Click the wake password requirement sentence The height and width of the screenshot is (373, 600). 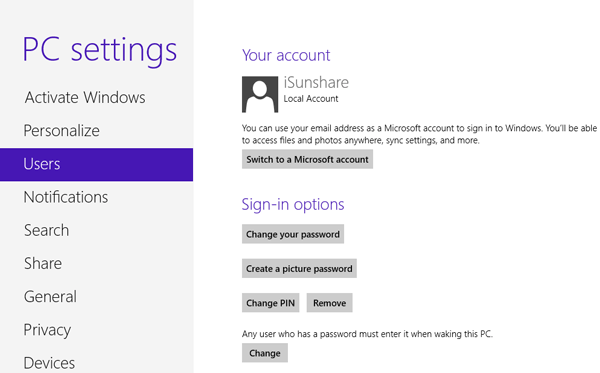pos(367,334)
